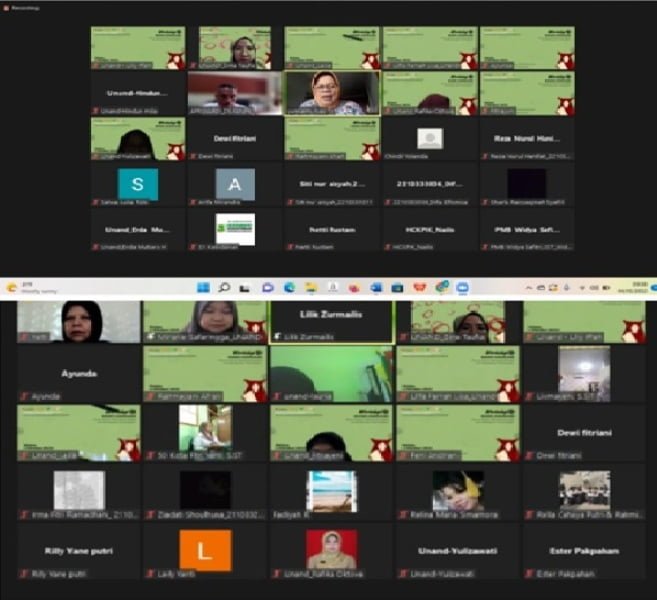Click the orange L avatar of Laily Yanti

tap(204, 550)
